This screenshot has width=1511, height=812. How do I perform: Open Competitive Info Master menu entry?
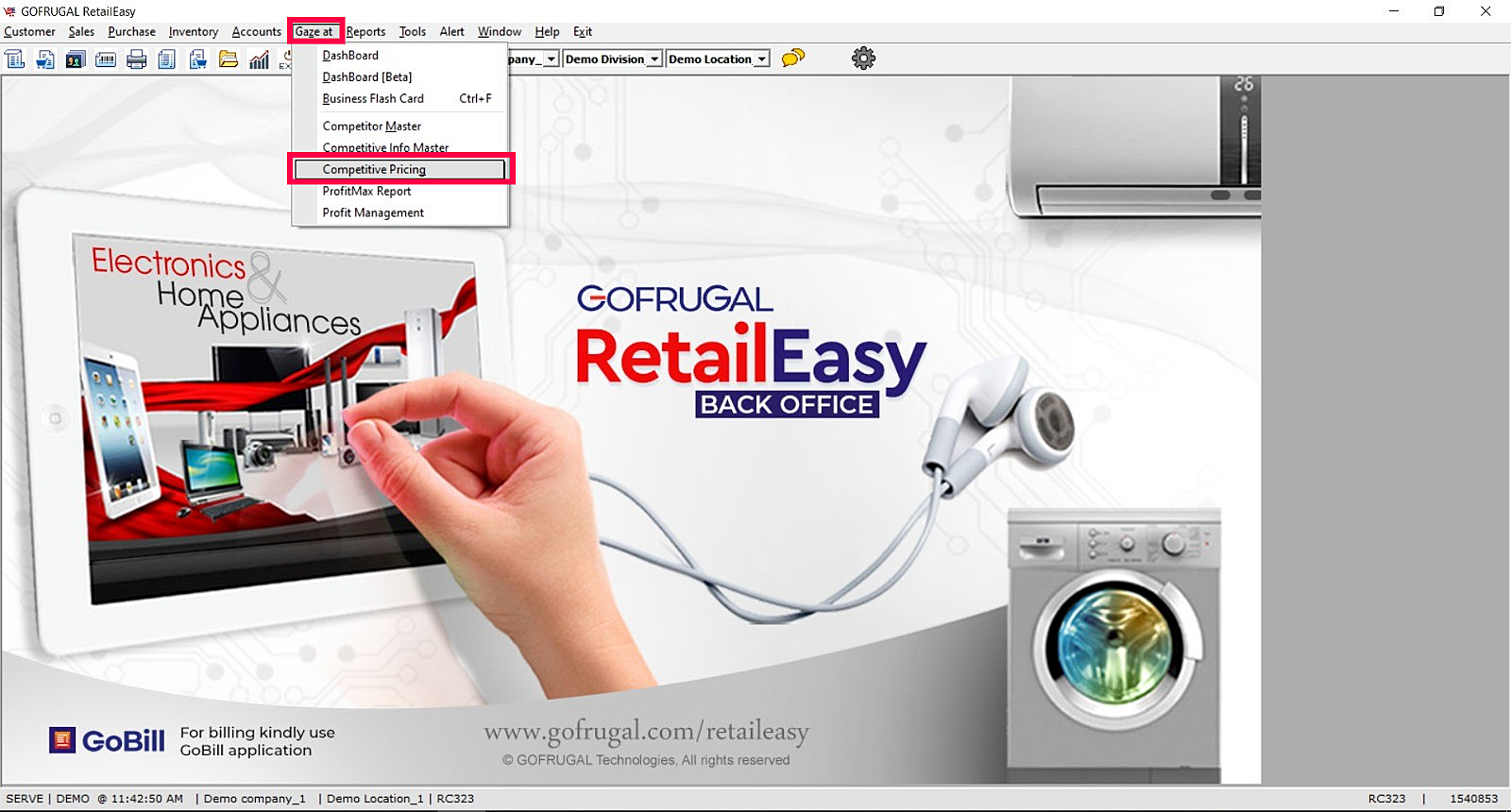[400, 148]
